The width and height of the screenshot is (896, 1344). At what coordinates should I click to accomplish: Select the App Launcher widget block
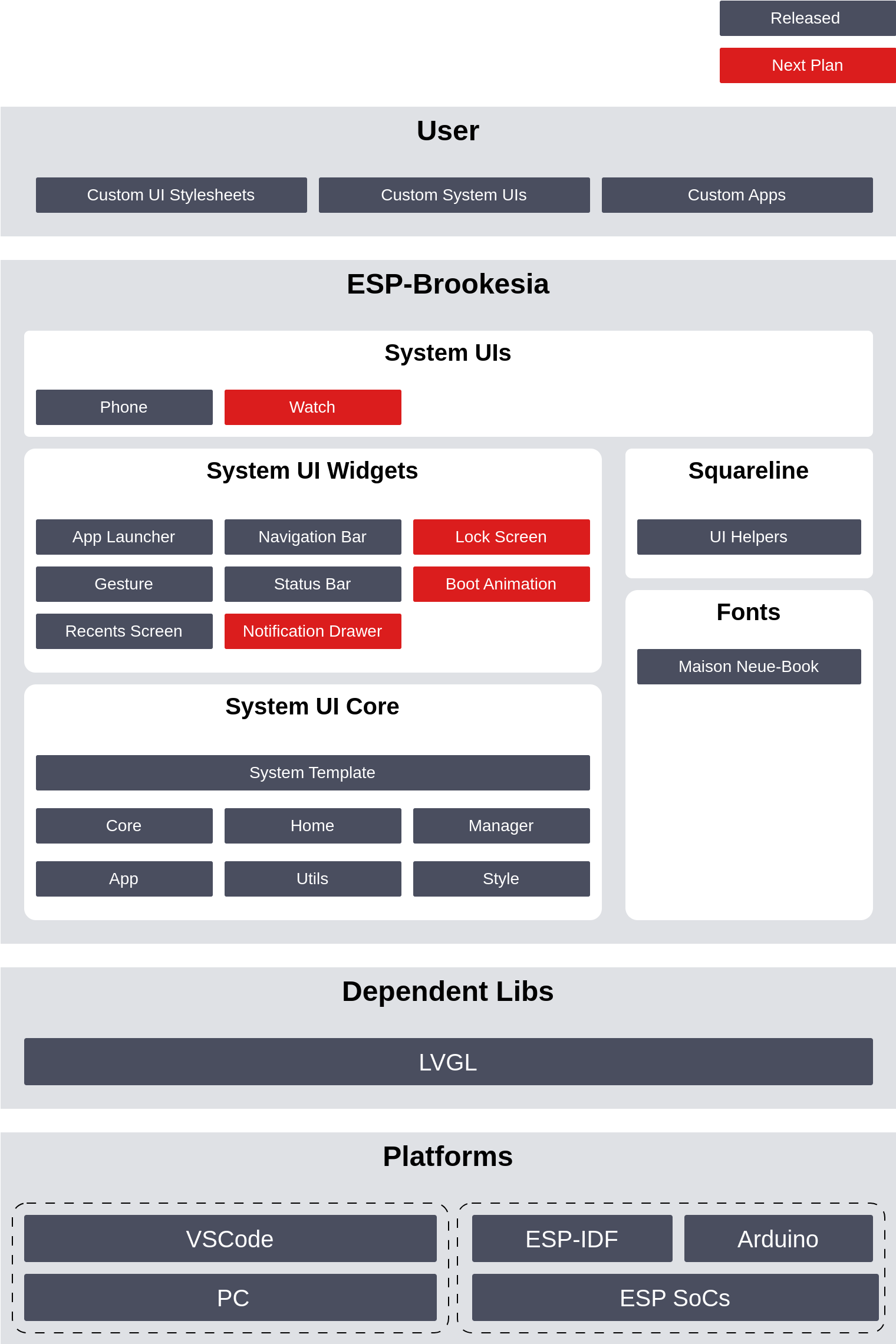[x=124, y=537]
